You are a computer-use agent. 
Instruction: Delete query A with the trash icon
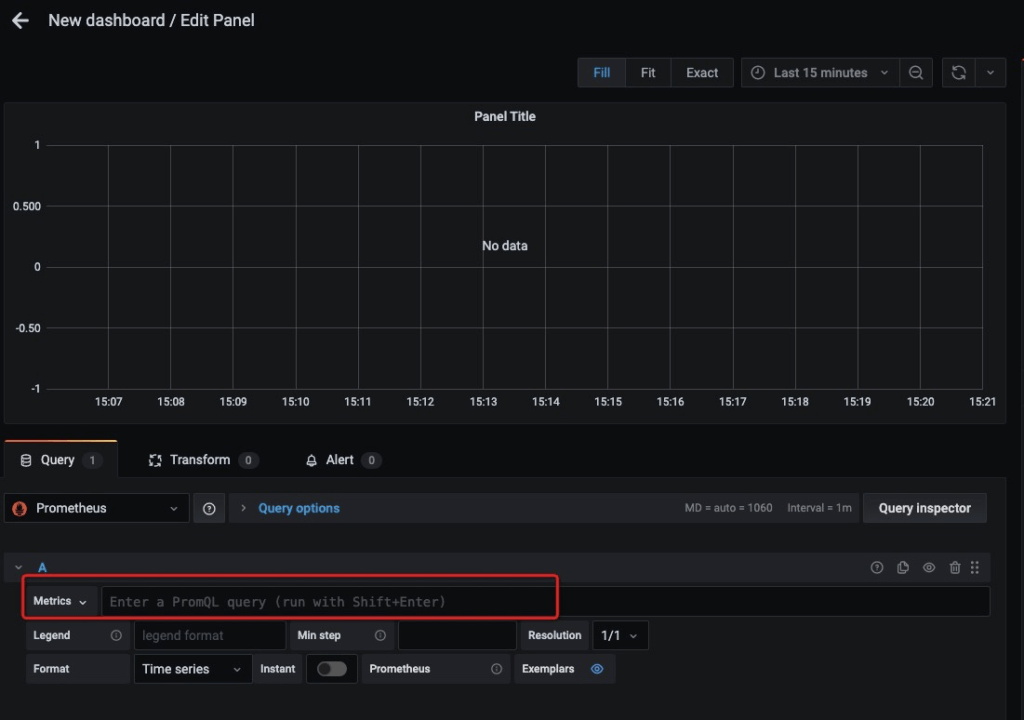coord(955,567)
